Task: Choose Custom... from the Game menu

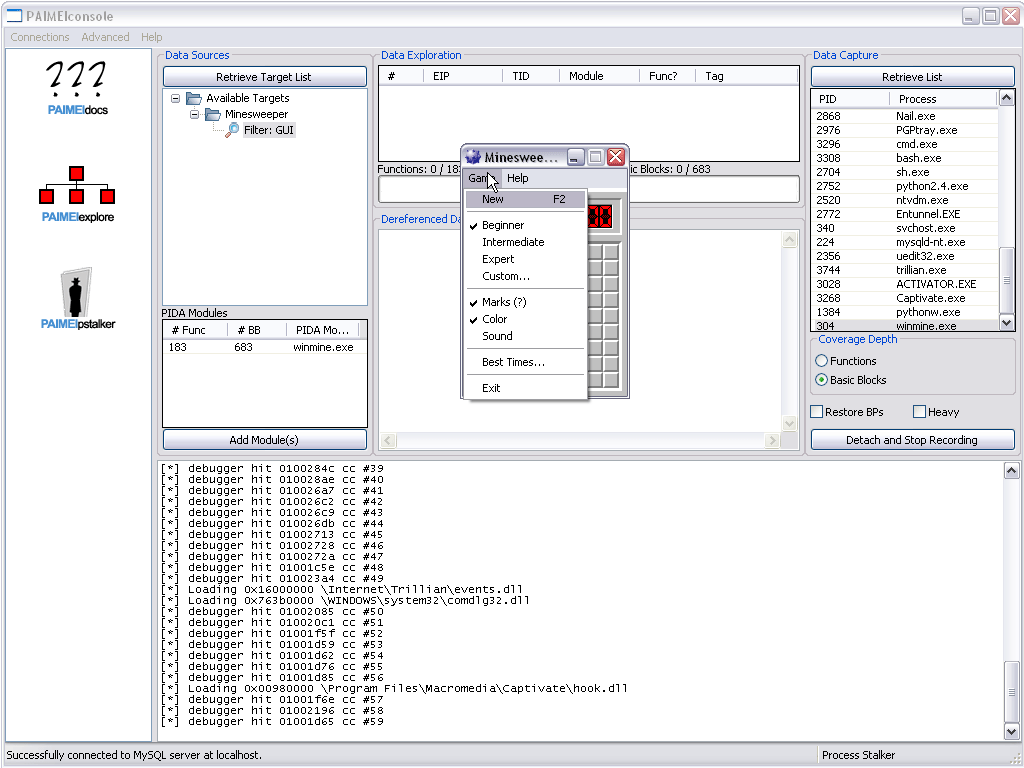Action: point(526,276)
